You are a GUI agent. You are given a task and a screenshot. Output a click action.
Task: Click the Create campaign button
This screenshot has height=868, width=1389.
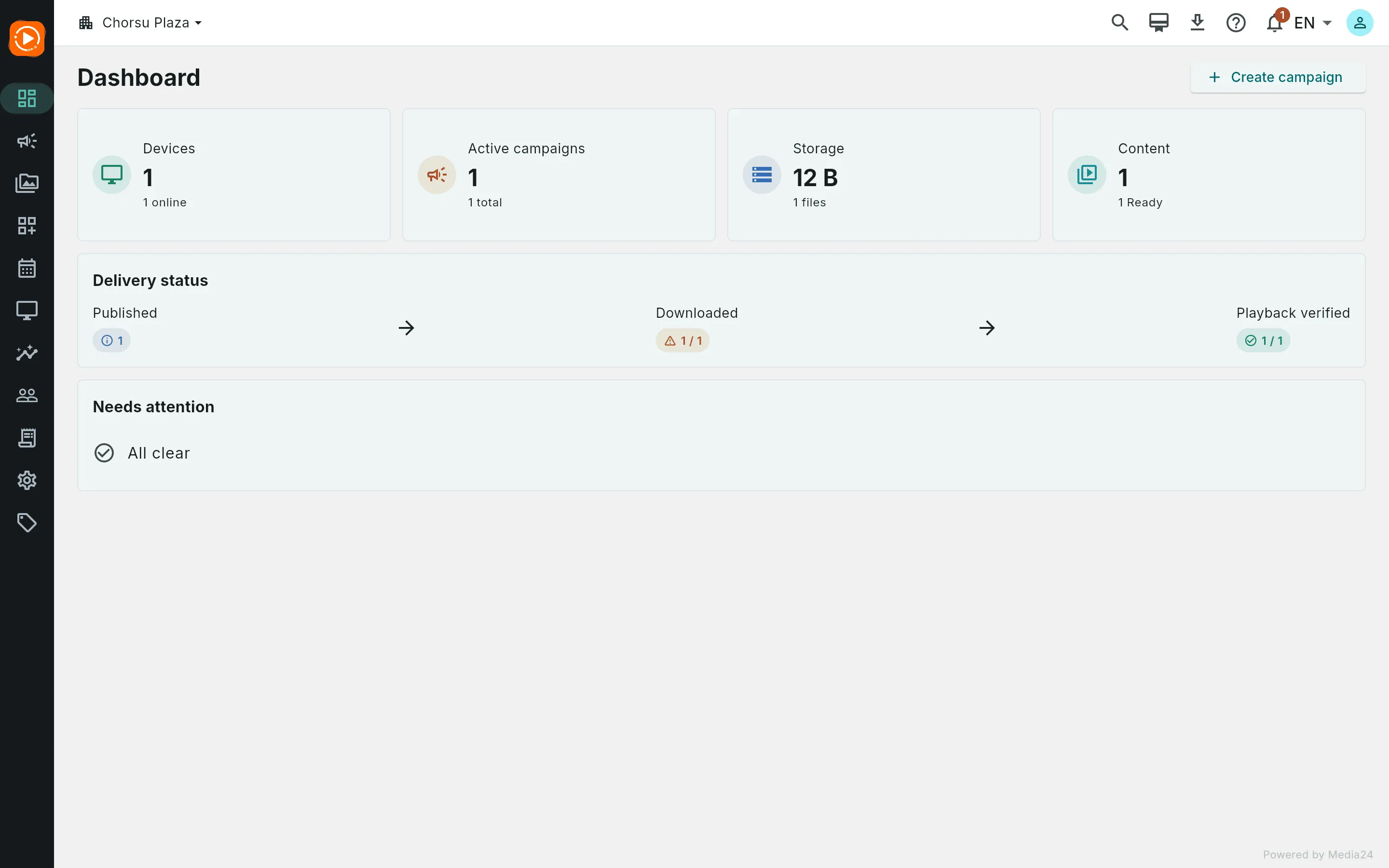(1278, 77)
